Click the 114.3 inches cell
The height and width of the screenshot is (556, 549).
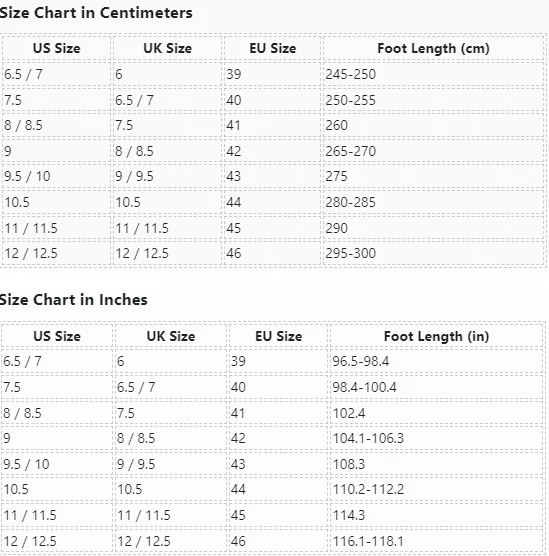(x=436, y=515)
